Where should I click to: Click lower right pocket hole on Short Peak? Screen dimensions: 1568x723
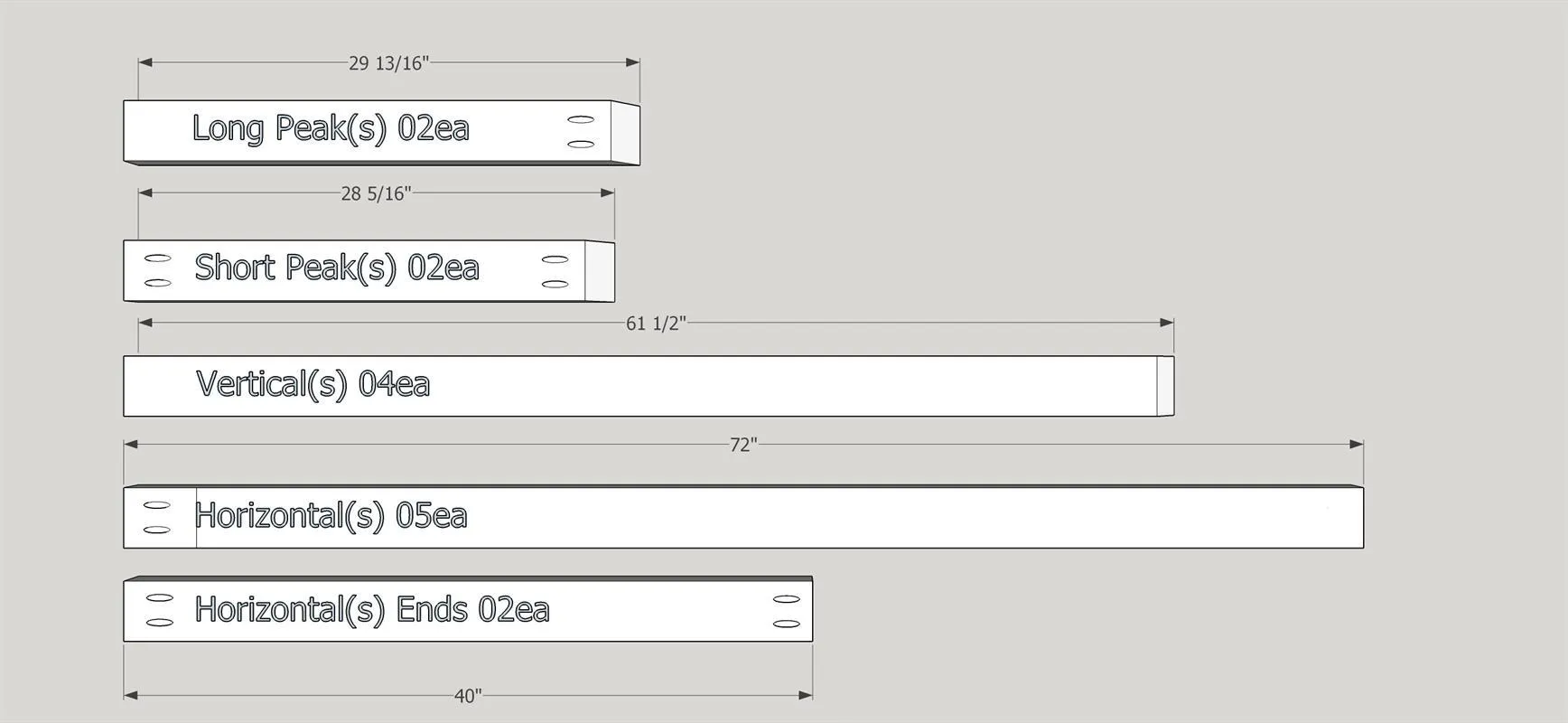pos(555,284)
